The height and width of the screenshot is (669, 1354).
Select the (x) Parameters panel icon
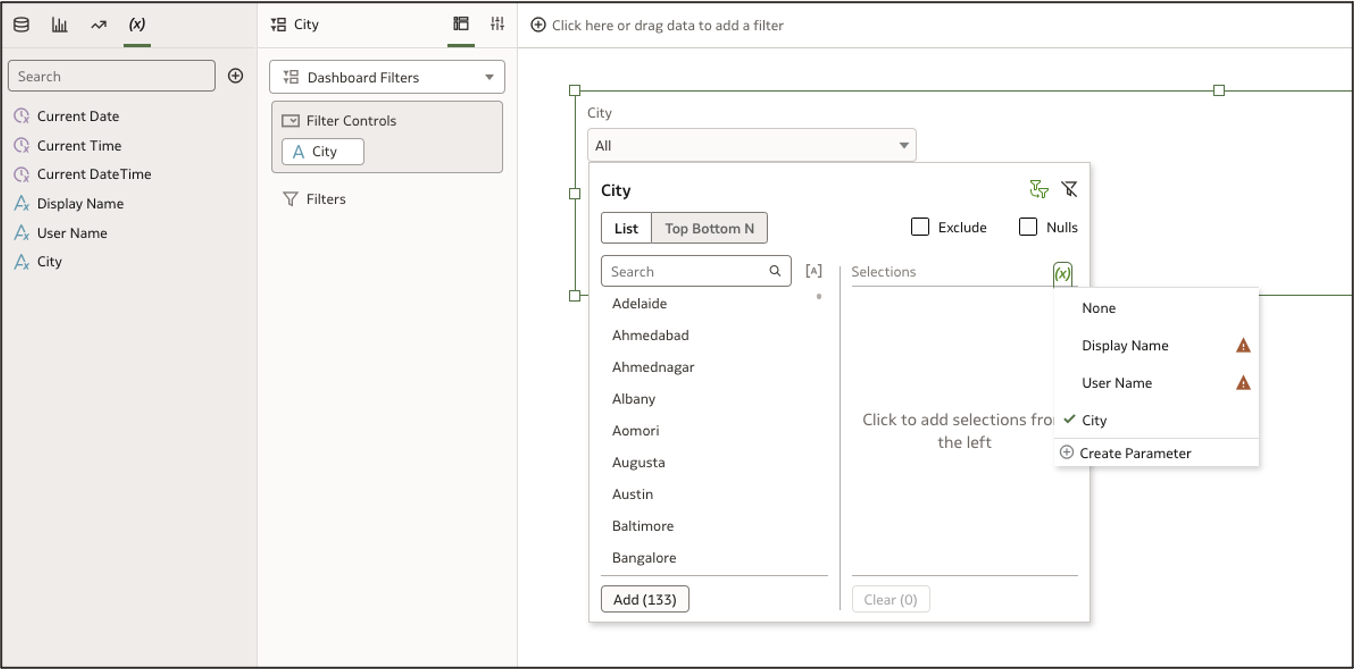click(x=137, y=24)
